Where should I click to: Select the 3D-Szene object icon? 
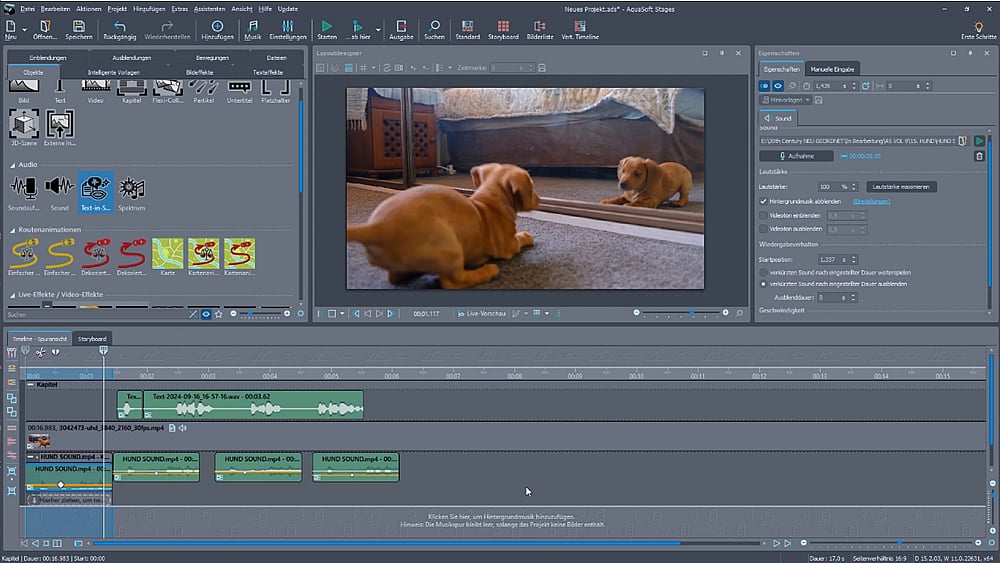(24, 124)
